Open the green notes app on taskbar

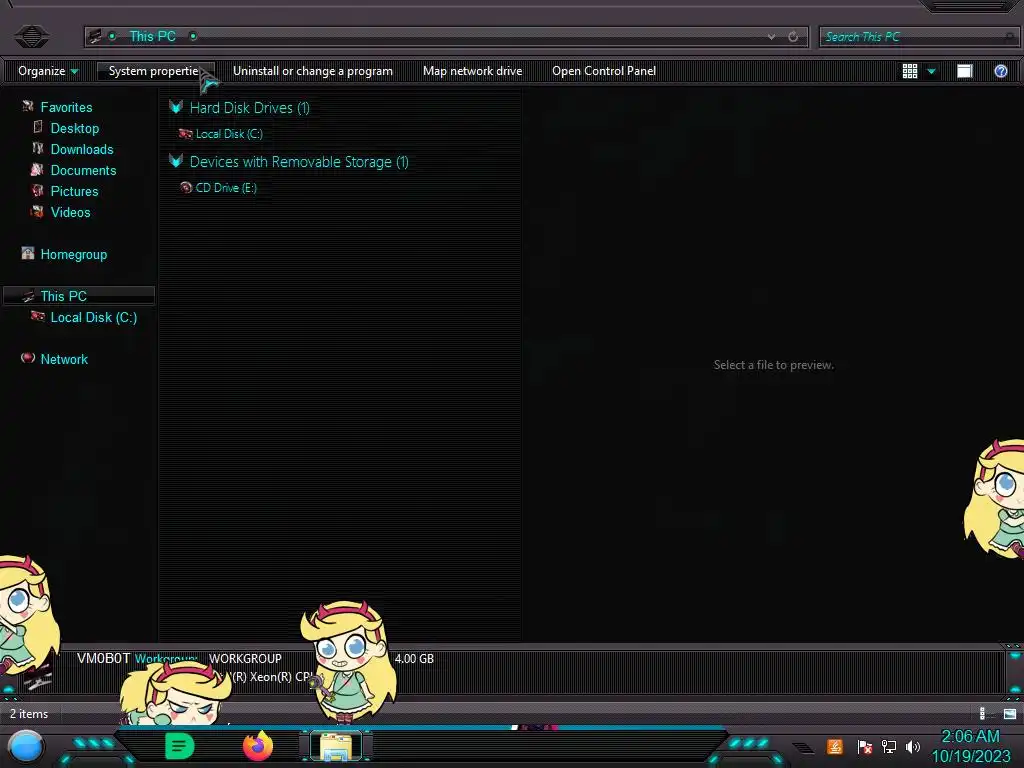tap(179, 746)
